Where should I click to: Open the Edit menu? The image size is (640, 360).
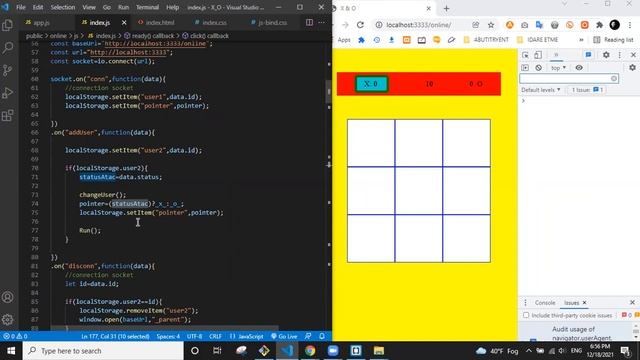(x=38, y=7)
